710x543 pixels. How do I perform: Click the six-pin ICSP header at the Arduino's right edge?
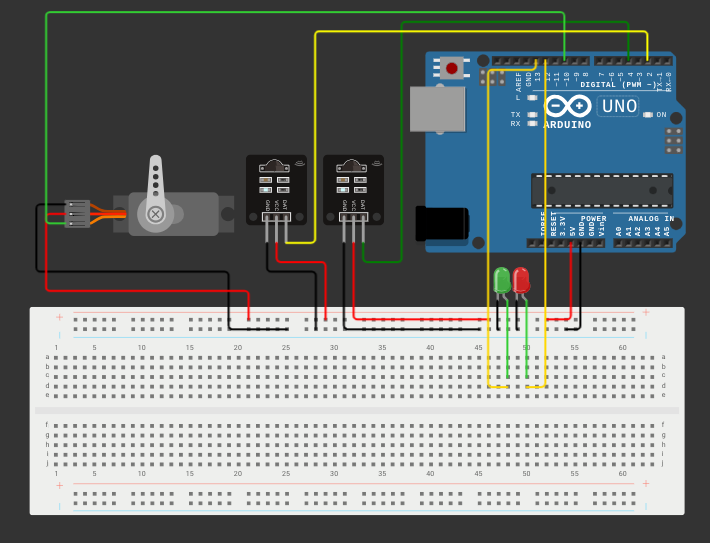point(673,140)
